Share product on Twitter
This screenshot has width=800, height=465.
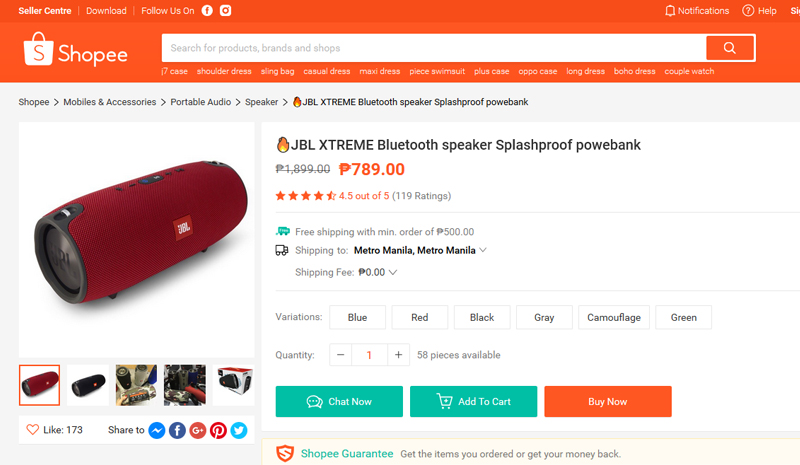[239, 430]
